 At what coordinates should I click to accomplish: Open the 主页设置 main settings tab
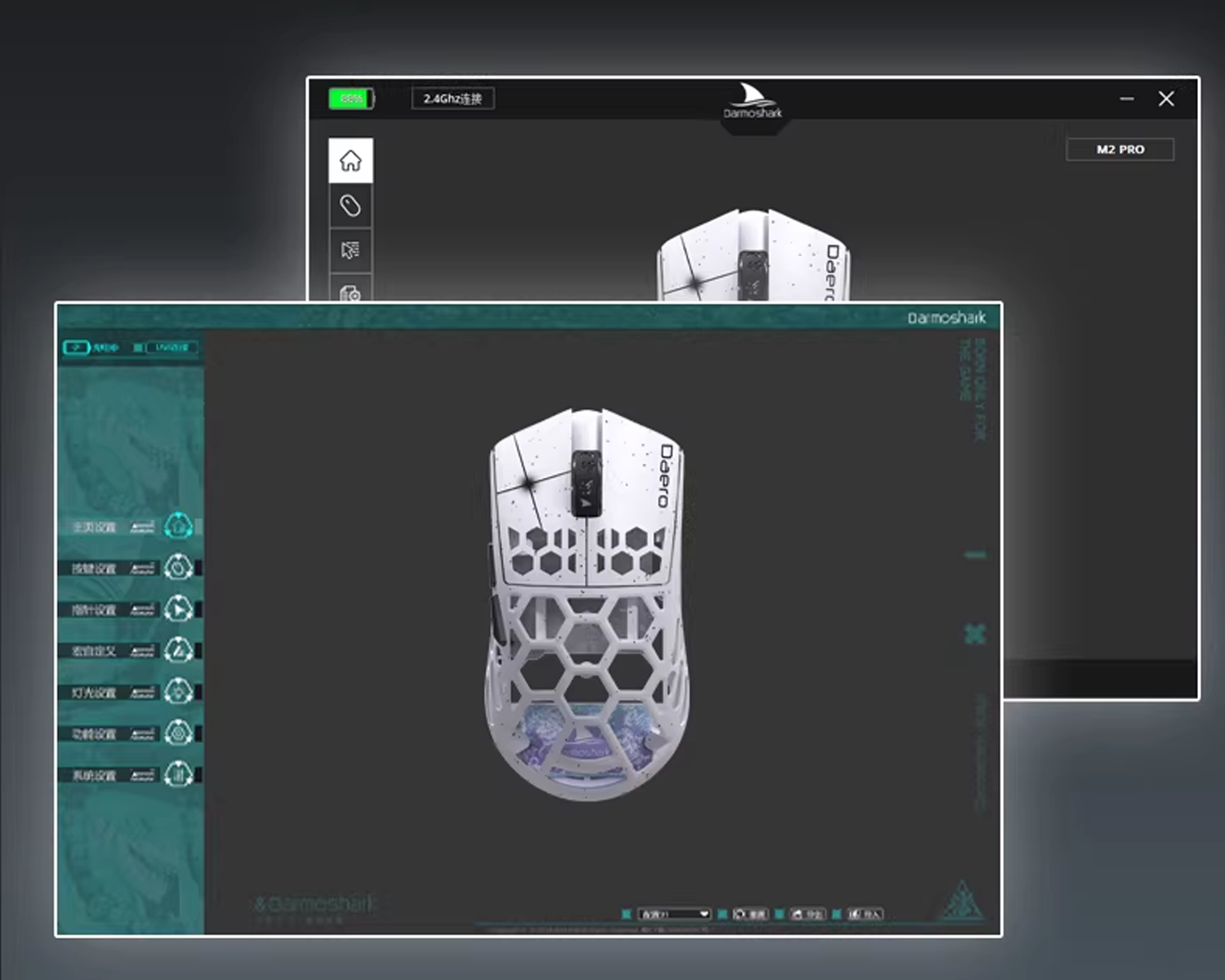94,528
